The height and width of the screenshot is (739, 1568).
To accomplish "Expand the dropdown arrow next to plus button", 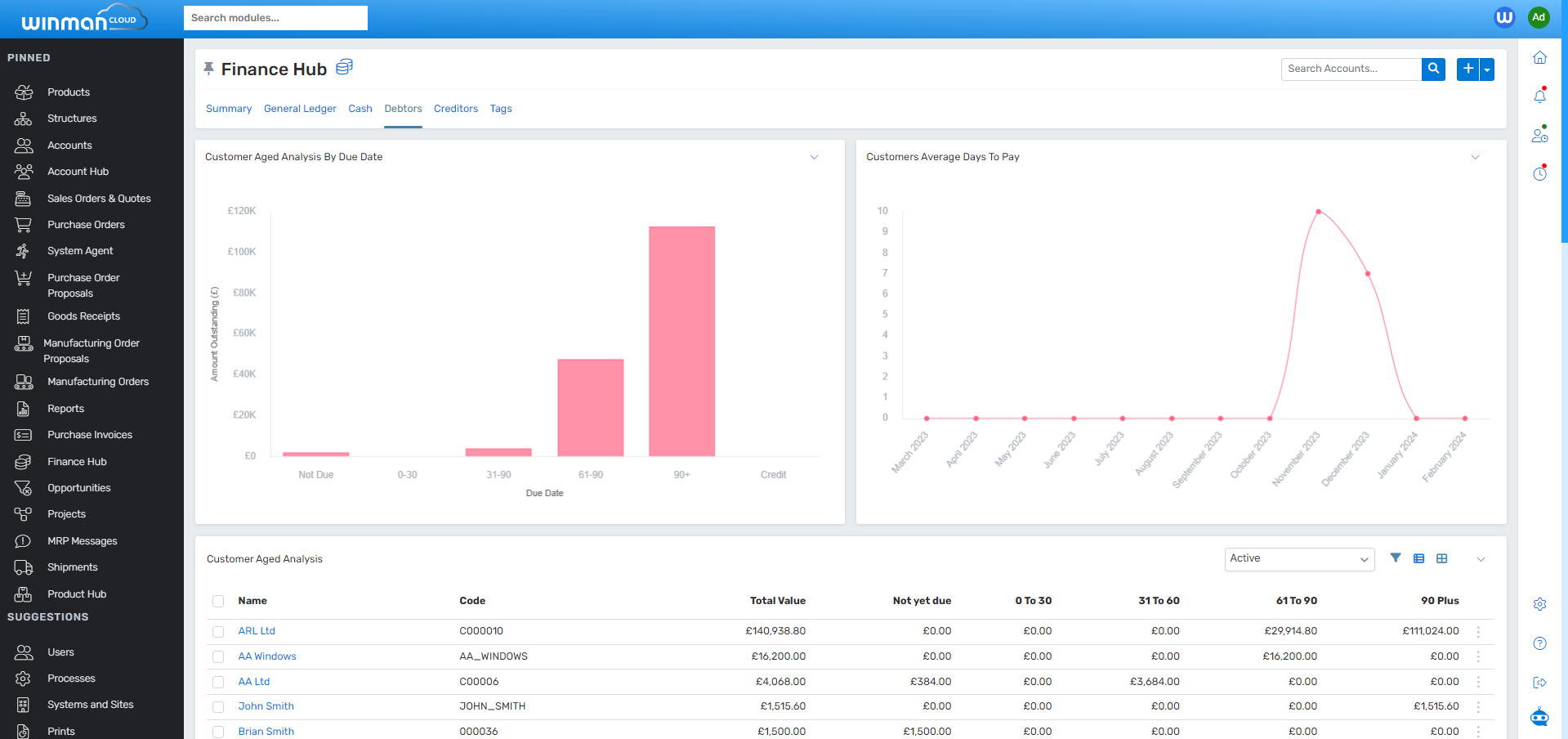I will click(1487, 69).
